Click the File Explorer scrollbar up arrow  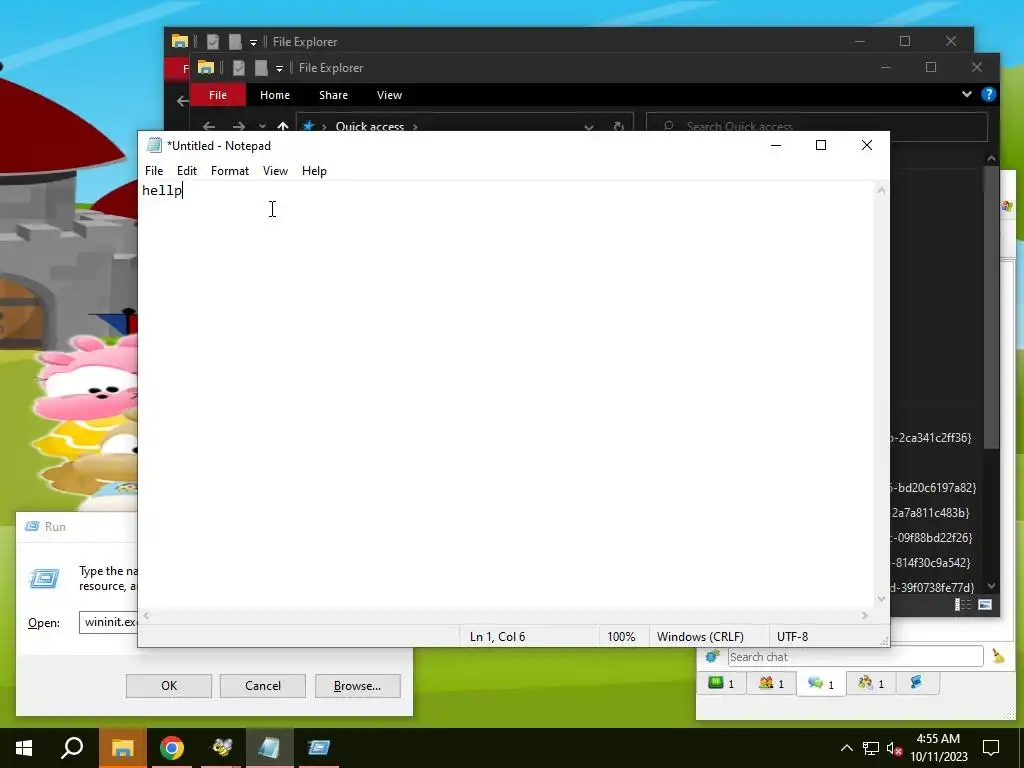pos(991,158)
